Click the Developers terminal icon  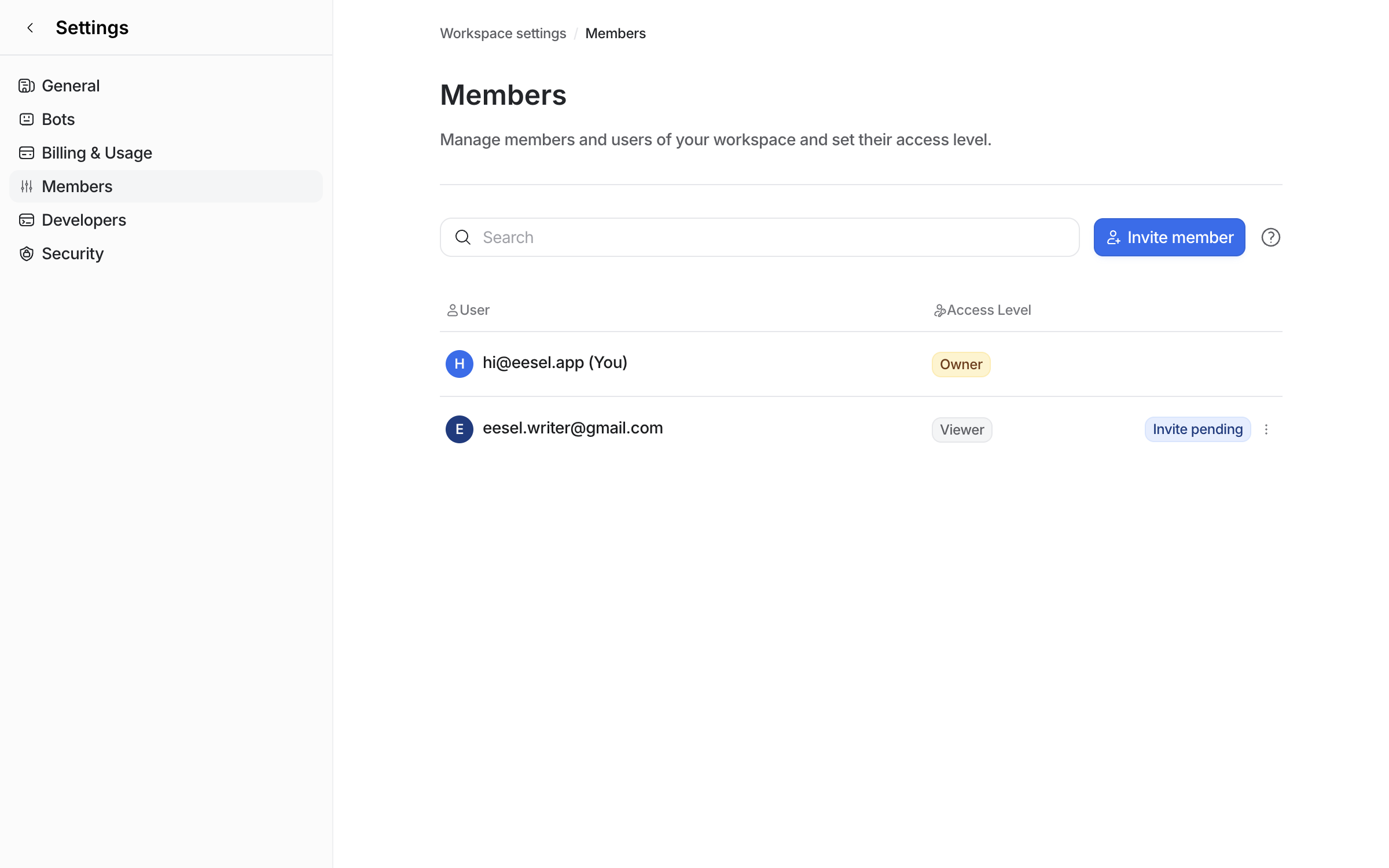(27, 220)
